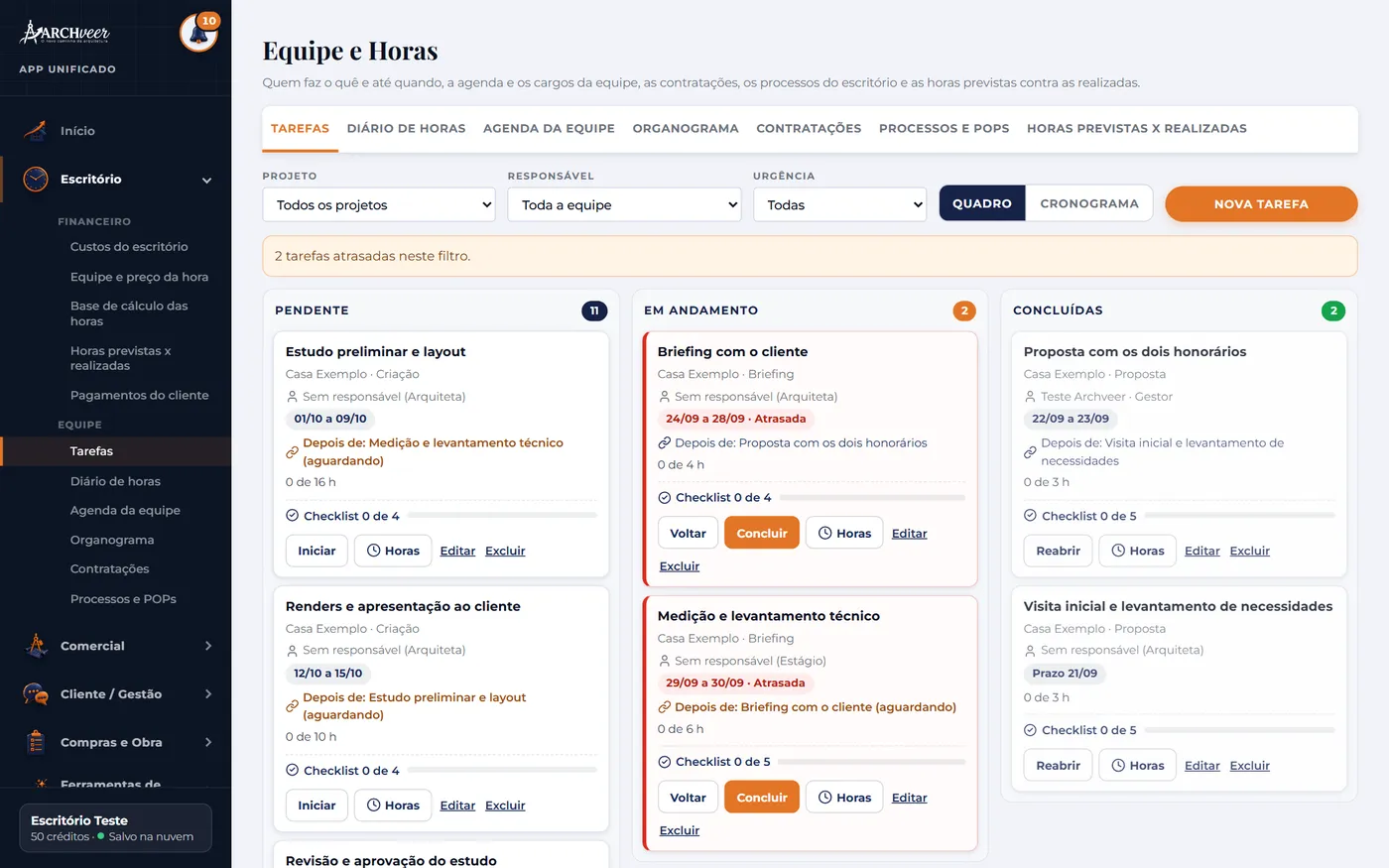This screenshot has width=1389, height=868.
Task: Reopen the Proposta com os dois honorários task
Action: 1058,551
